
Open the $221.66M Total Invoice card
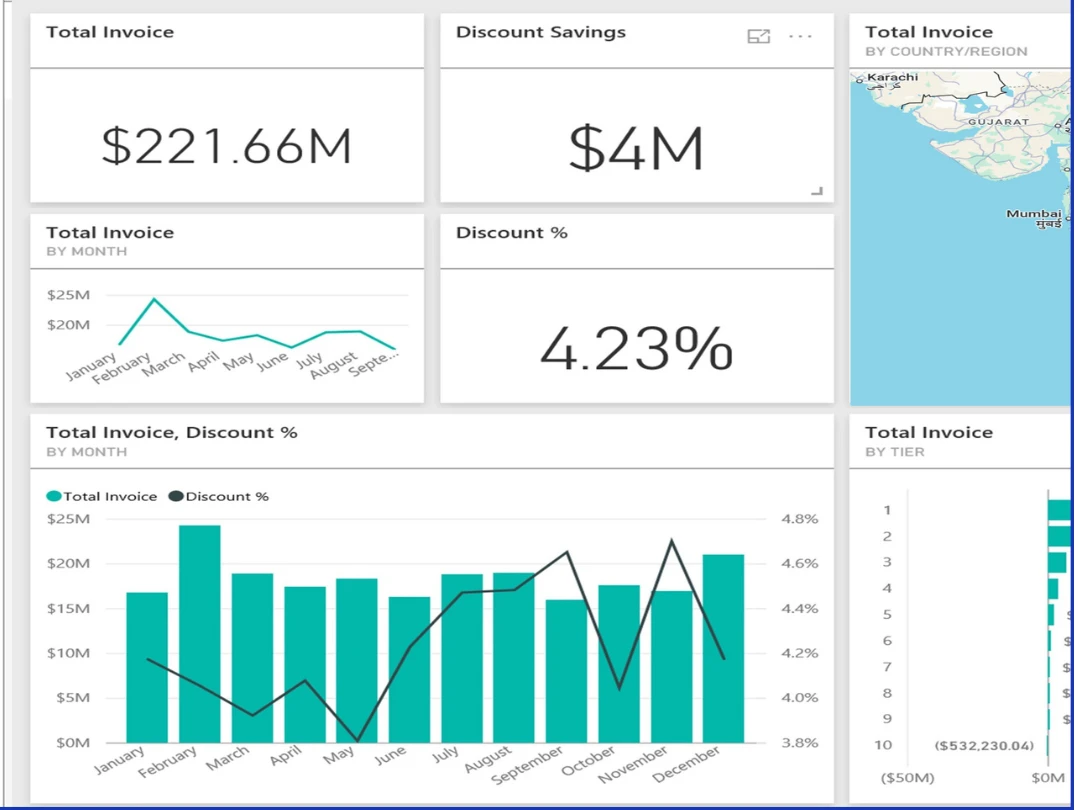[227, 146]
